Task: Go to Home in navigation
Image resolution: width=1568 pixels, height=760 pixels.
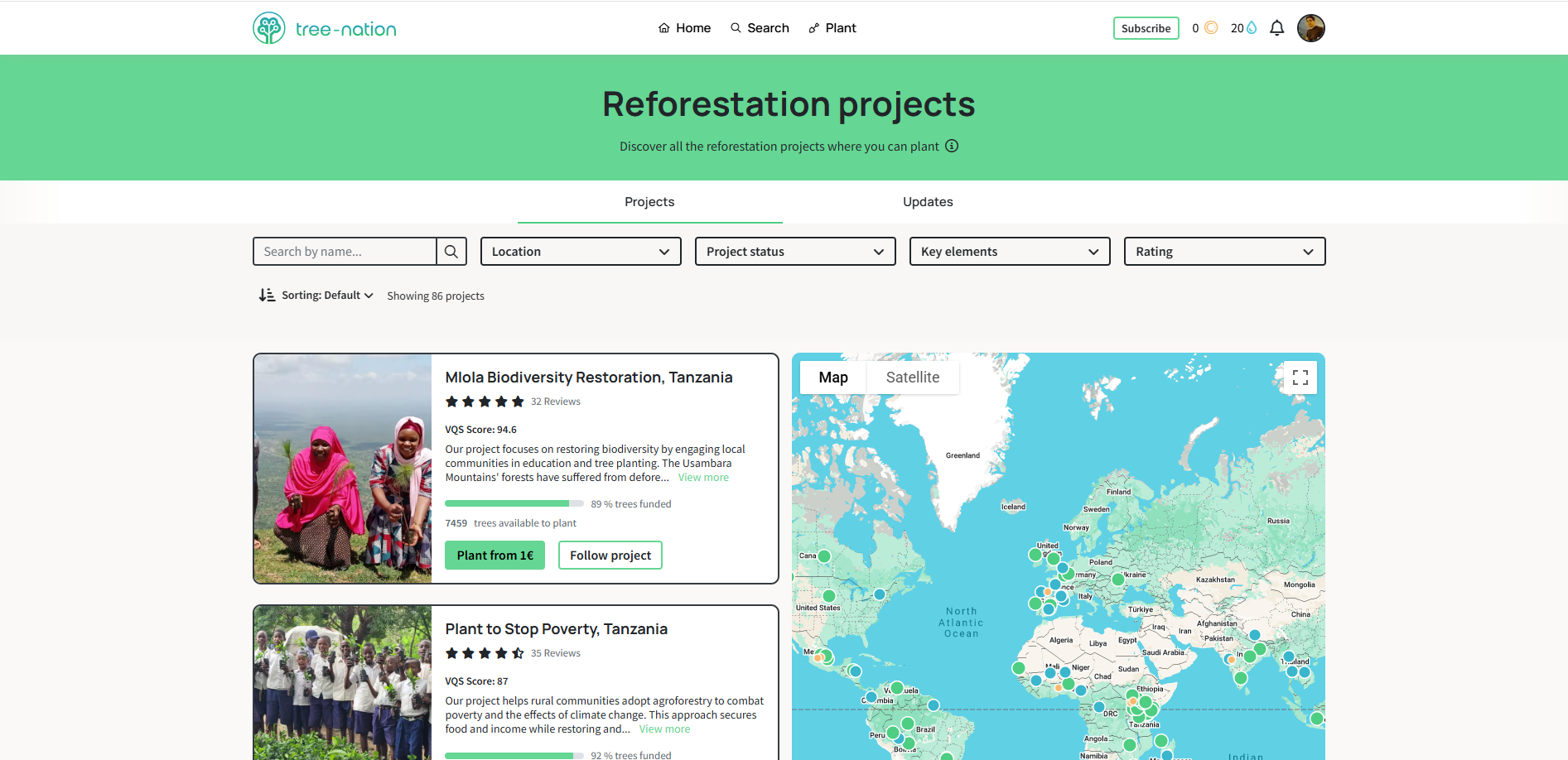Action: click(684, 28)
